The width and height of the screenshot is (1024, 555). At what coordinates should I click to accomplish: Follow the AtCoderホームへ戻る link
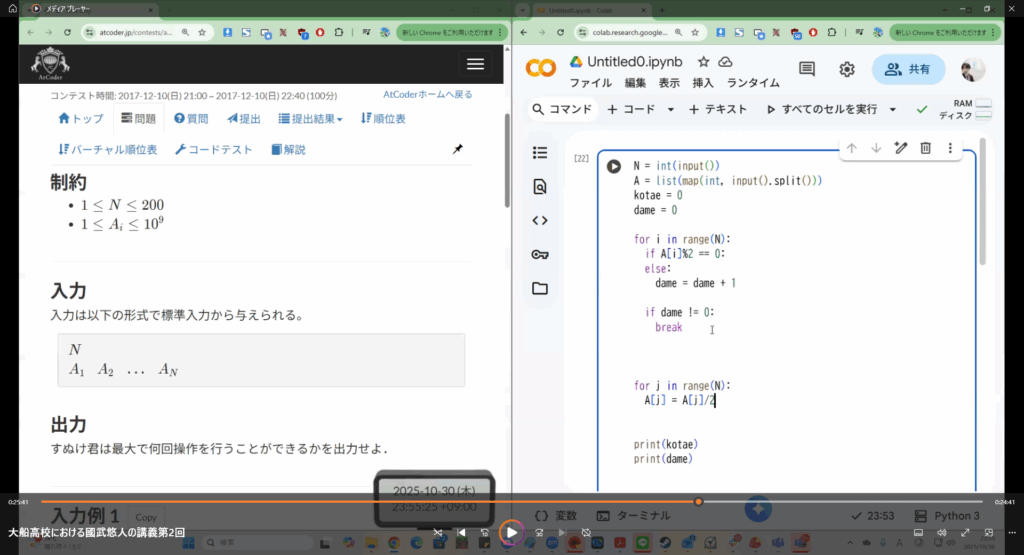427,95
